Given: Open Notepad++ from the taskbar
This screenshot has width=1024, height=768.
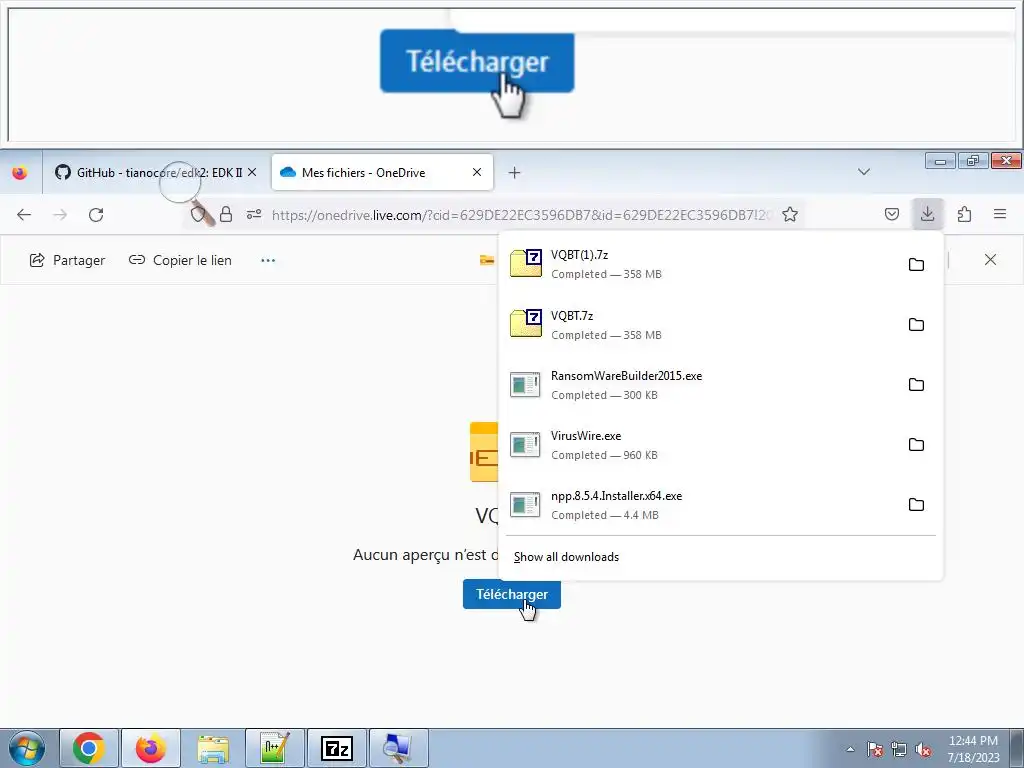Looking at the screenshot, I should tap(275, 748).
